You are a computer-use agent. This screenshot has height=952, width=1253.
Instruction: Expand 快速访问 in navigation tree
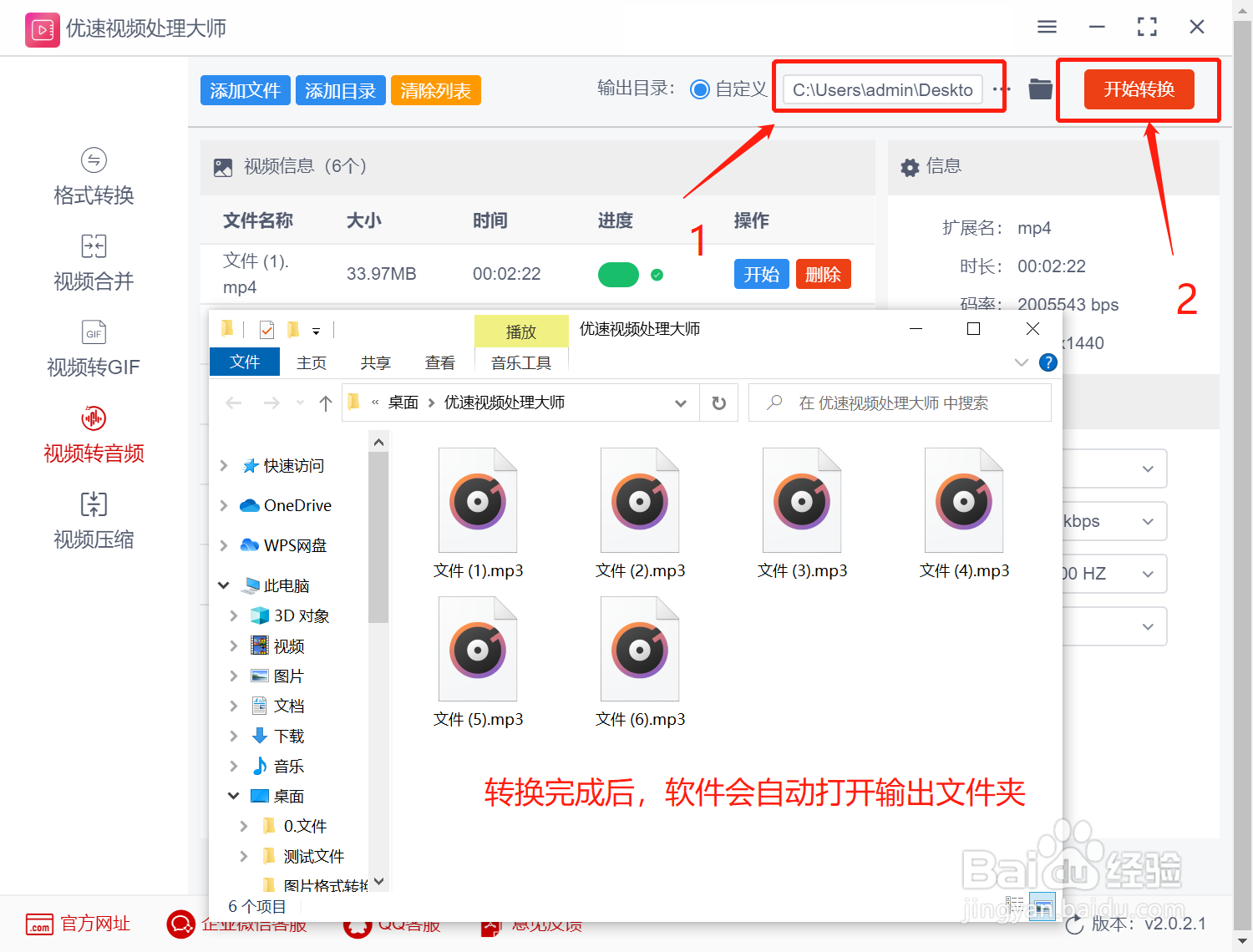coord(224,466)
